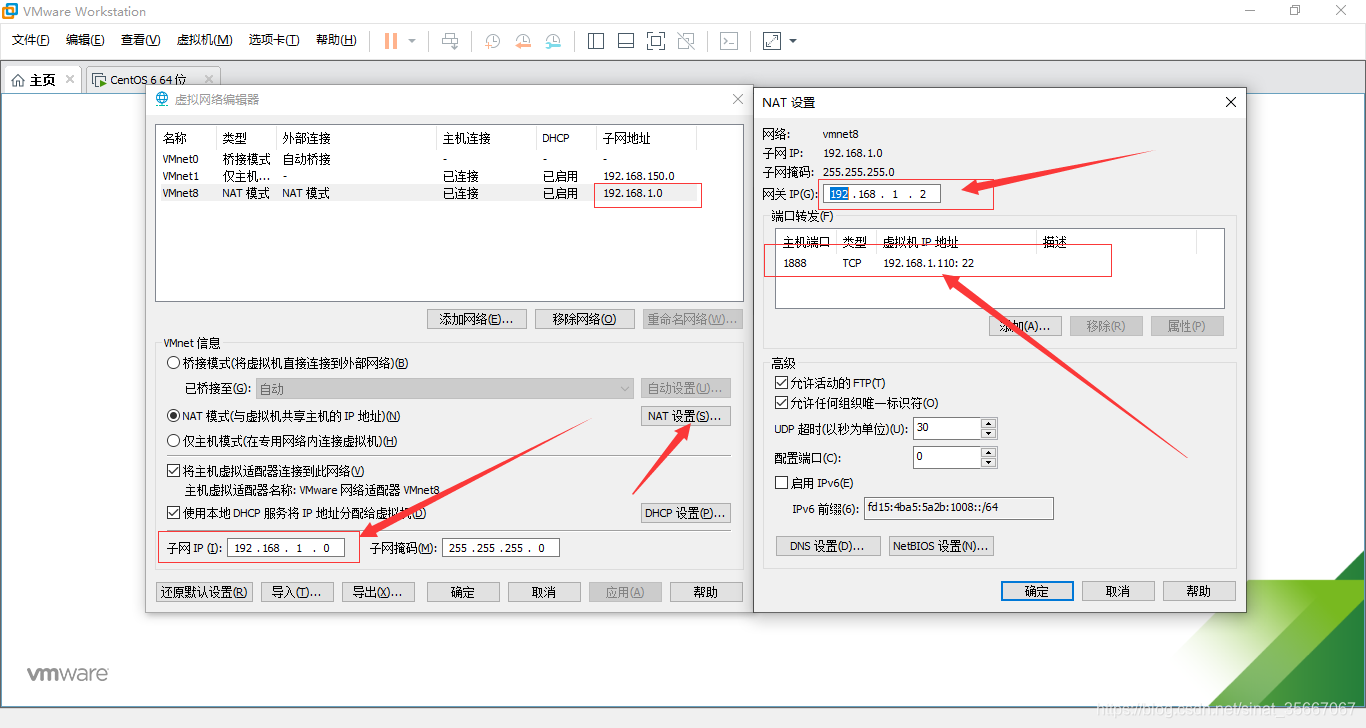Viewport: 1366px width, 728px height.
Task: Click the 导入(T)... button
Action: [297, 592]
